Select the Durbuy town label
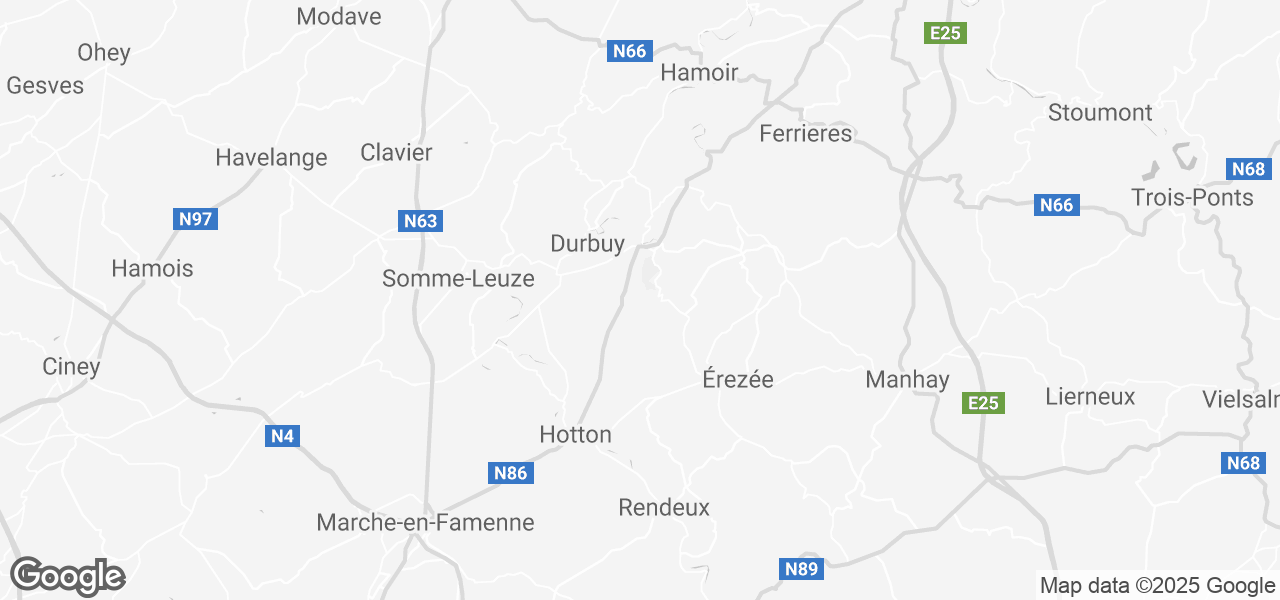1280x600 pixels. coord(588,243)
